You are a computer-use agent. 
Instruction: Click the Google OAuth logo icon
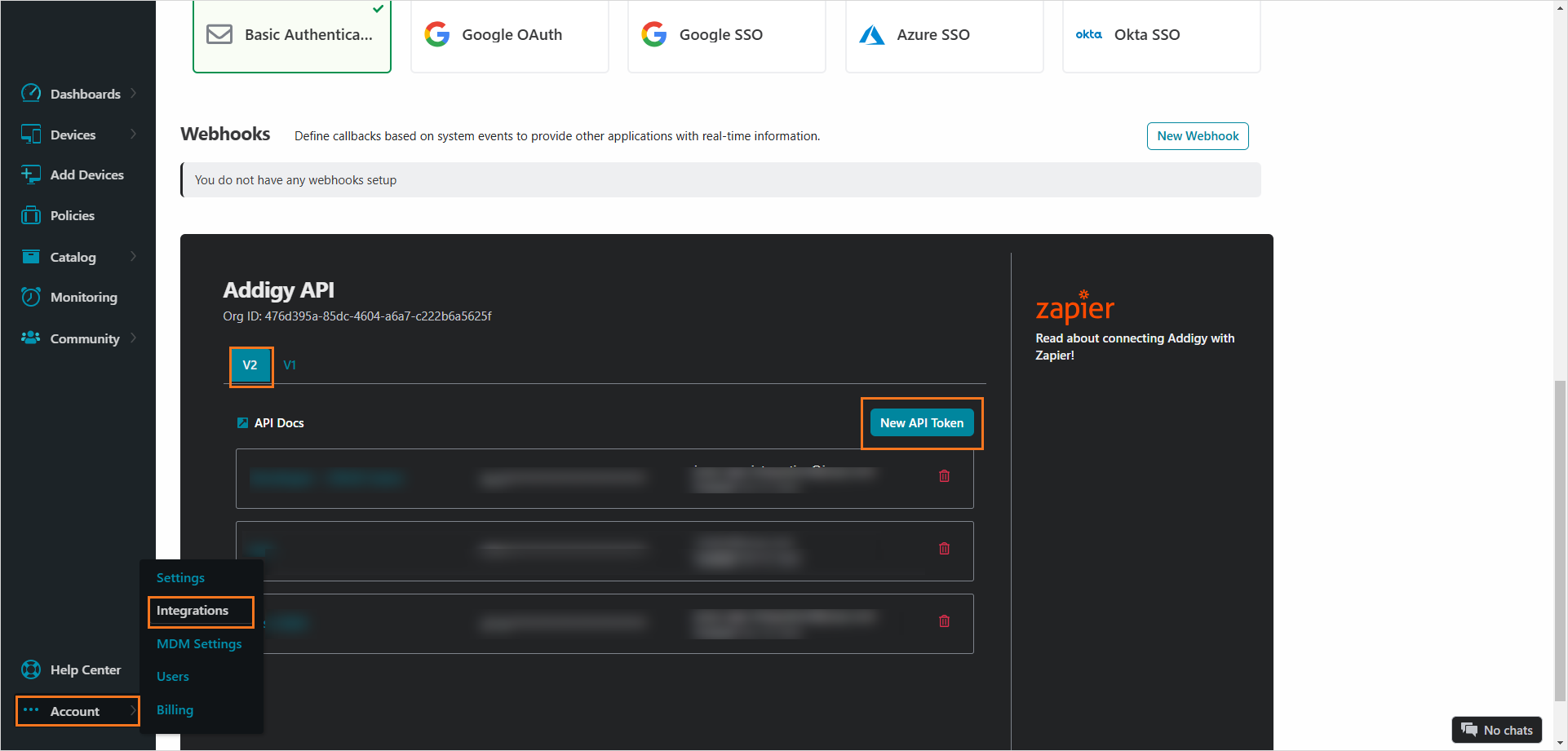(x=437, y=34)
